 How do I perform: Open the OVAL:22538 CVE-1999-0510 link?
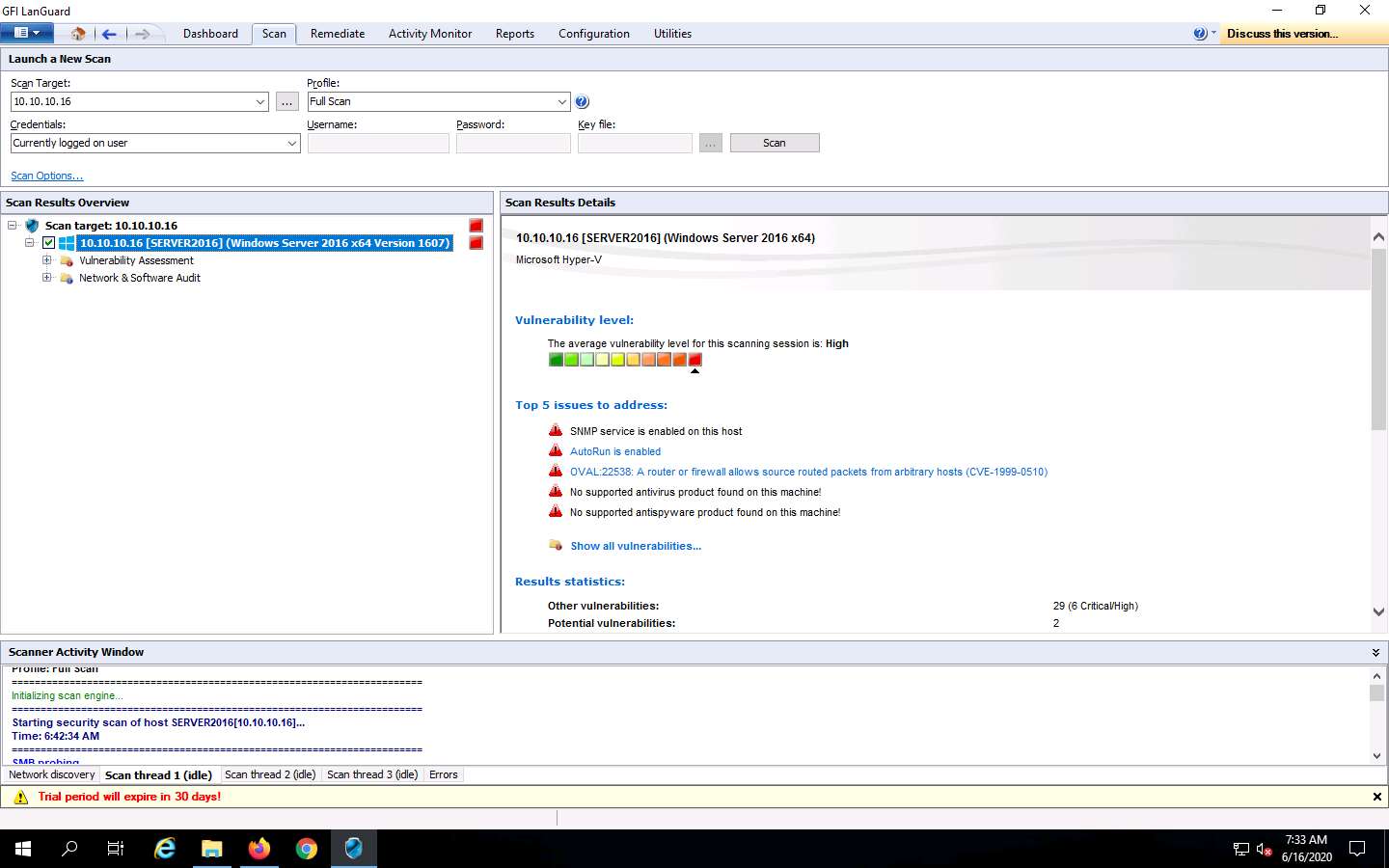tap(808, 472)
